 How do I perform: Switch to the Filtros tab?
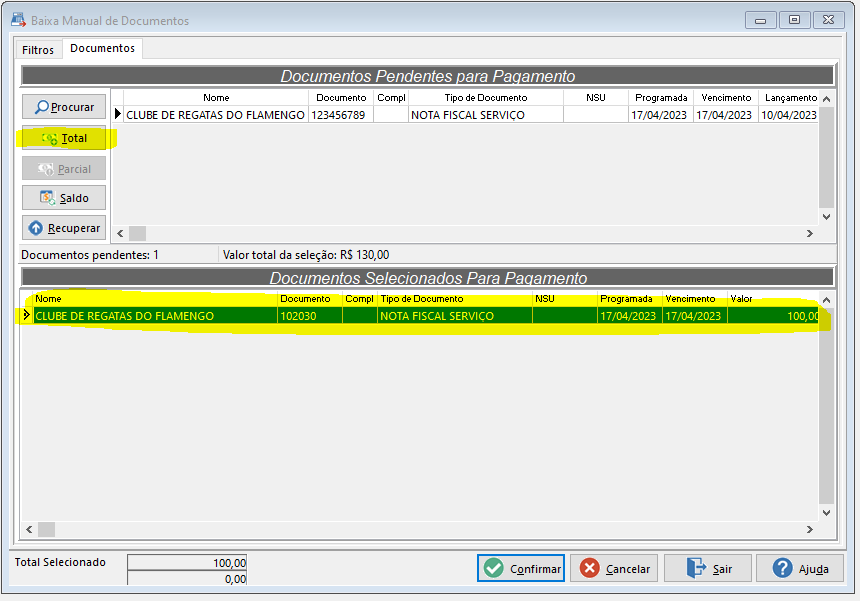point(38,50)
